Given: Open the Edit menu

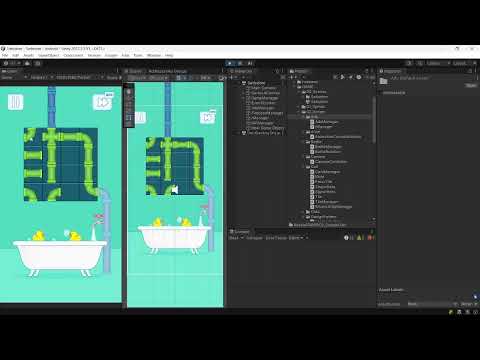Looking at the screenshot, I should click(15, 55).
